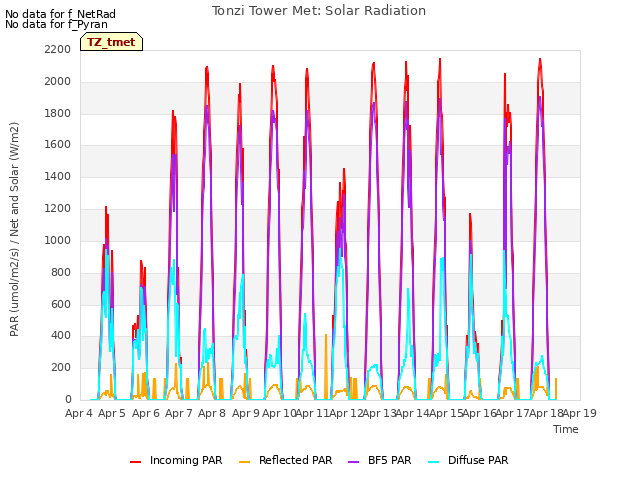
Task: Select the Reflected PAR legend label
Action: point(296,460)
